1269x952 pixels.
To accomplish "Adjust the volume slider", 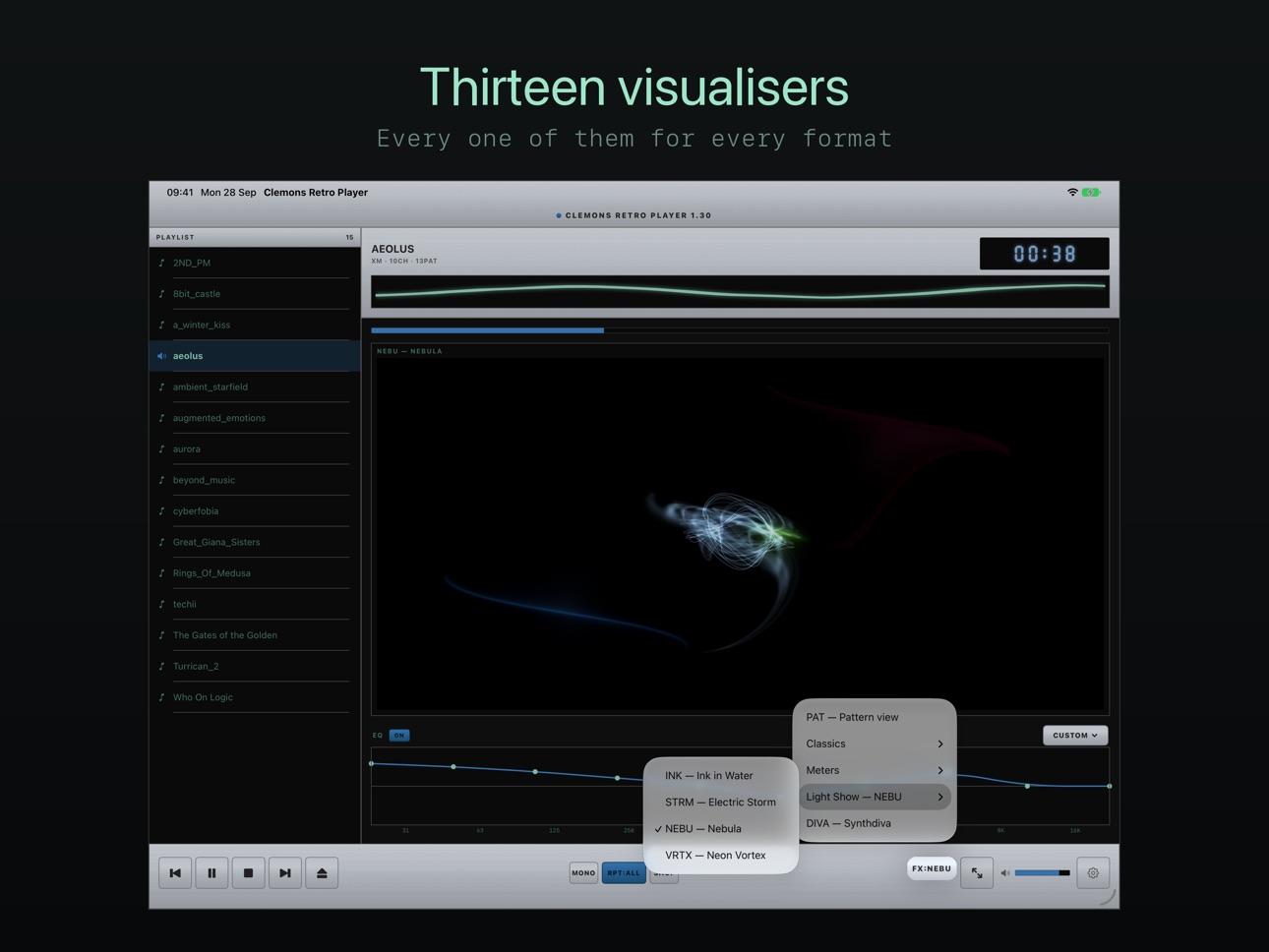I will pyautogui.click(x=1043, y=872).
